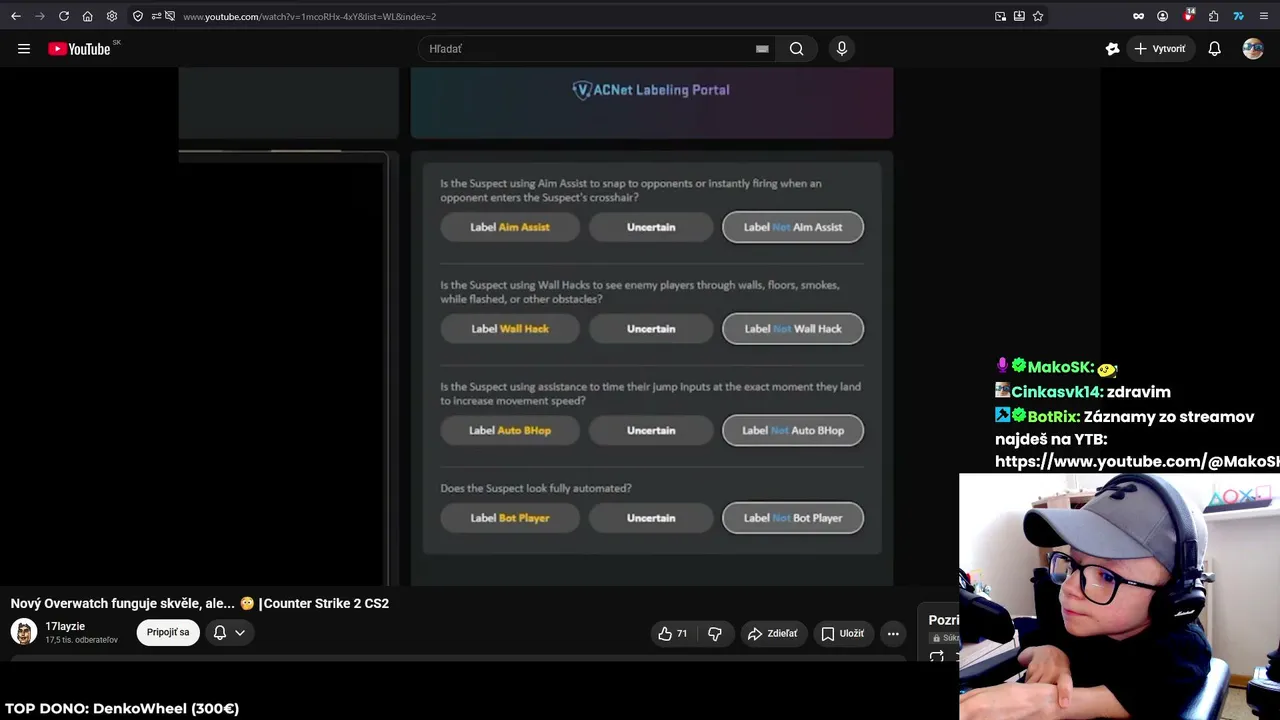Select Uncertain for the fully automated question
Viewport: 1280px width, 720px height.
coord(651,518)
